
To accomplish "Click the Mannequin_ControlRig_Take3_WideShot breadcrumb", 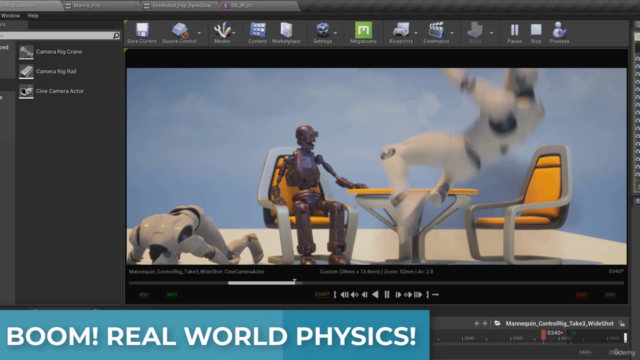I will 559,324.
